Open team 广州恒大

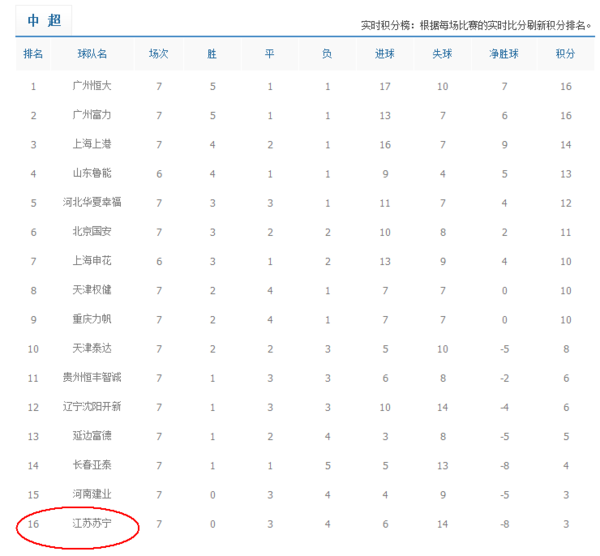(x=92, y=86)
